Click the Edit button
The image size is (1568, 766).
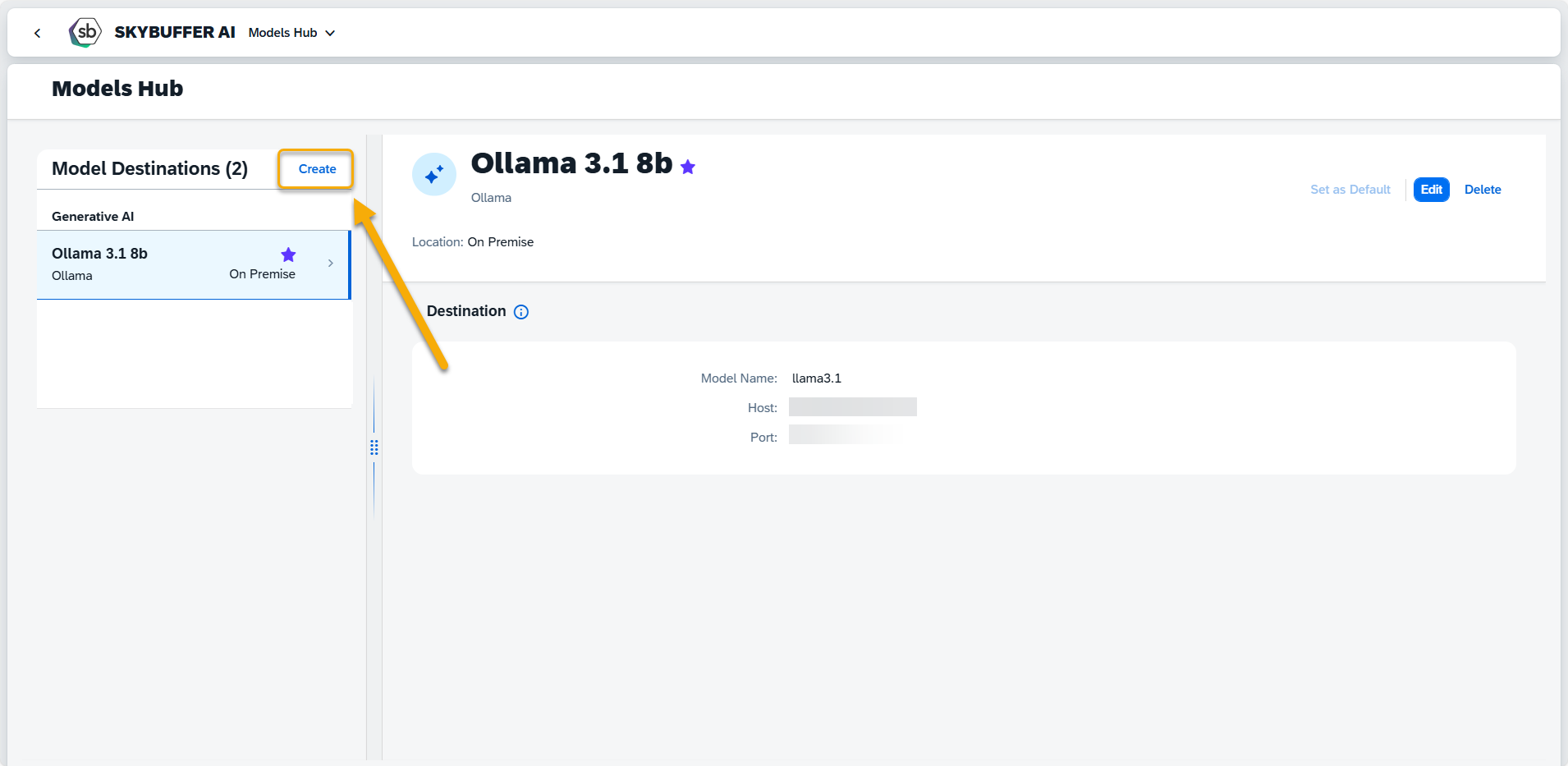pyautogui.click(x=1431, y=190)
